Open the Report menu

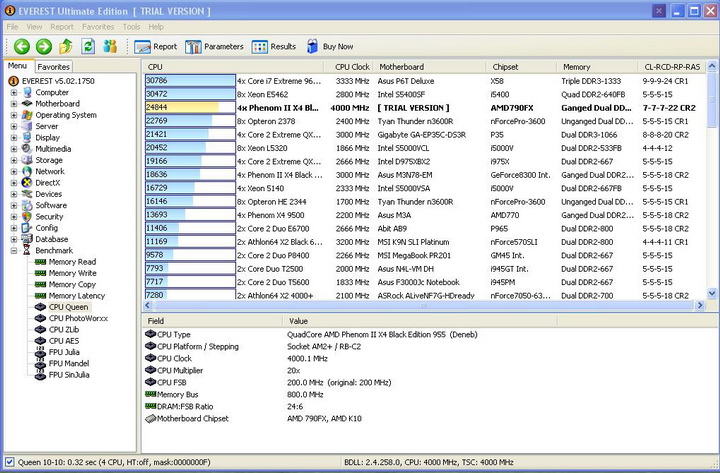pyautogui.click(x=62, y=27)
